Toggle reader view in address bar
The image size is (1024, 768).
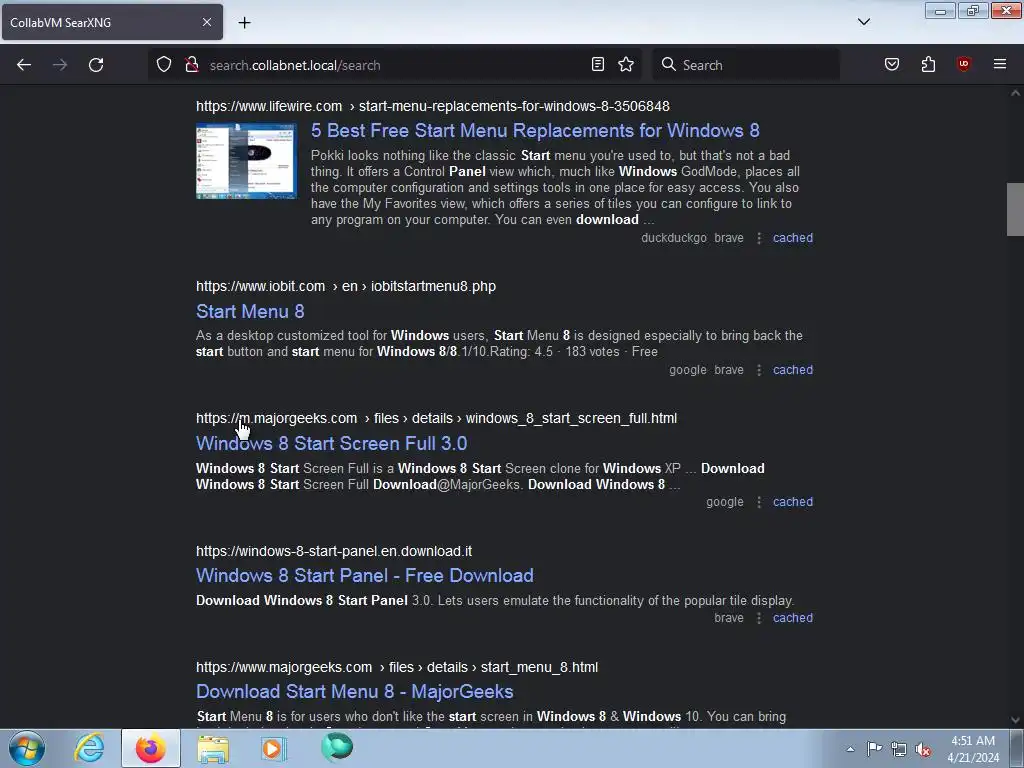(x=598, y=64)
